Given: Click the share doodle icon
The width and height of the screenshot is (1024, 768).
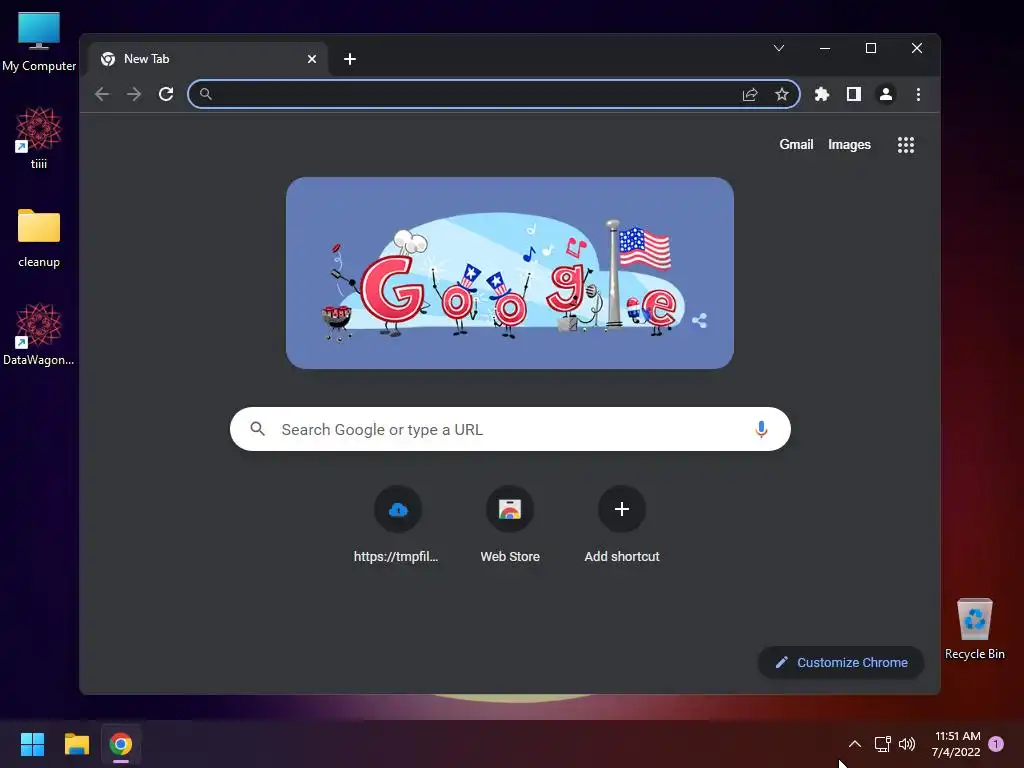Looking at the screenshot, I should point(699,320).
